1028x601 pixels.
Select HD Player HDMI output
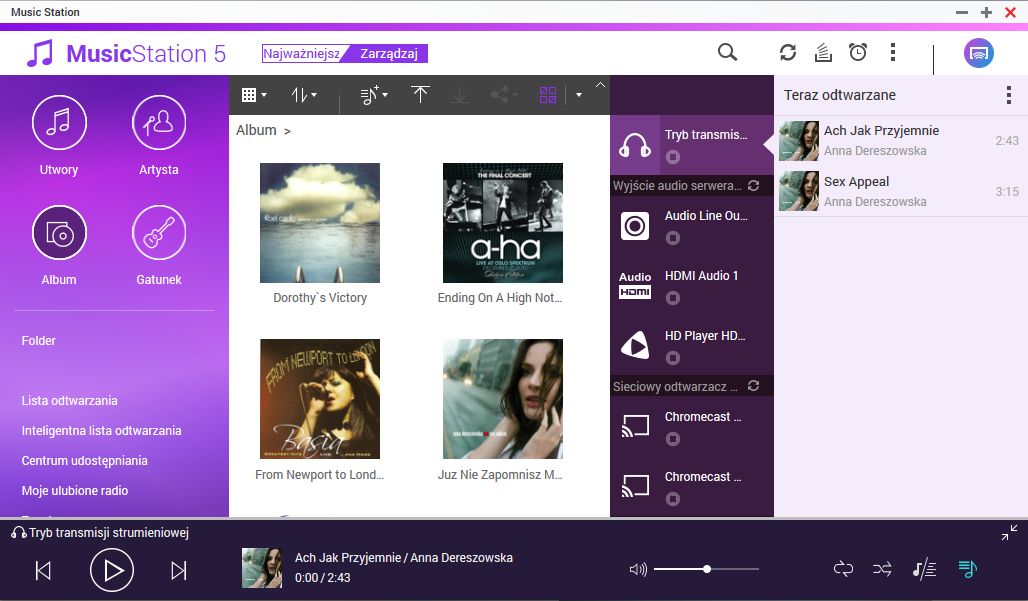pos(692,346)
